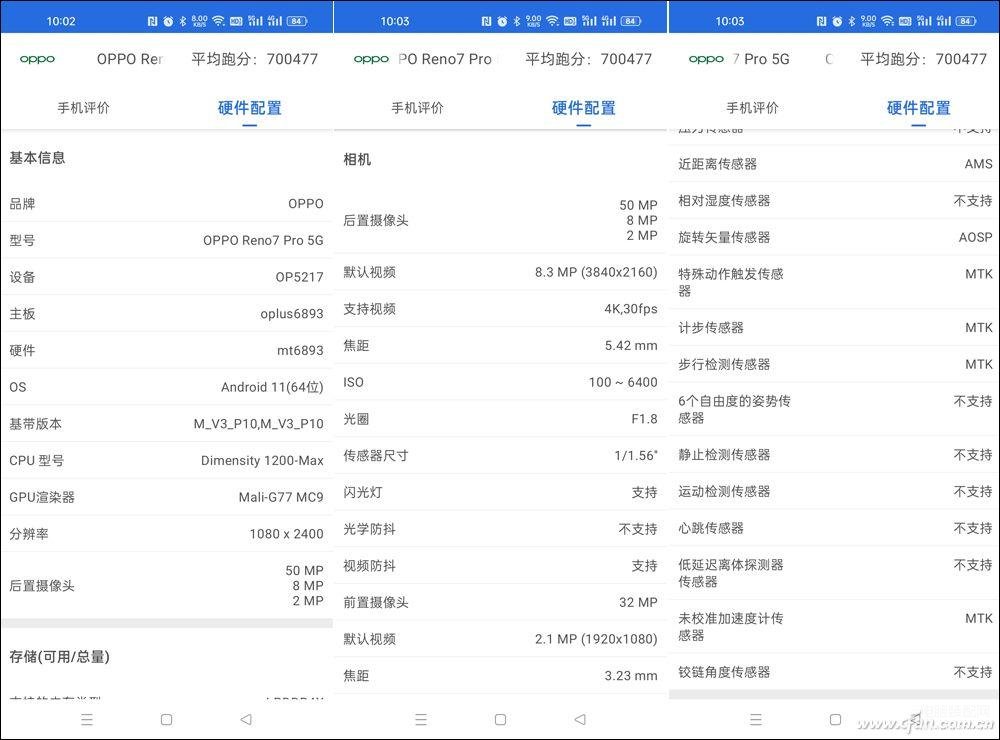Click the Wi-Fi icon in the 10:02 status bar

click(219, 21)
